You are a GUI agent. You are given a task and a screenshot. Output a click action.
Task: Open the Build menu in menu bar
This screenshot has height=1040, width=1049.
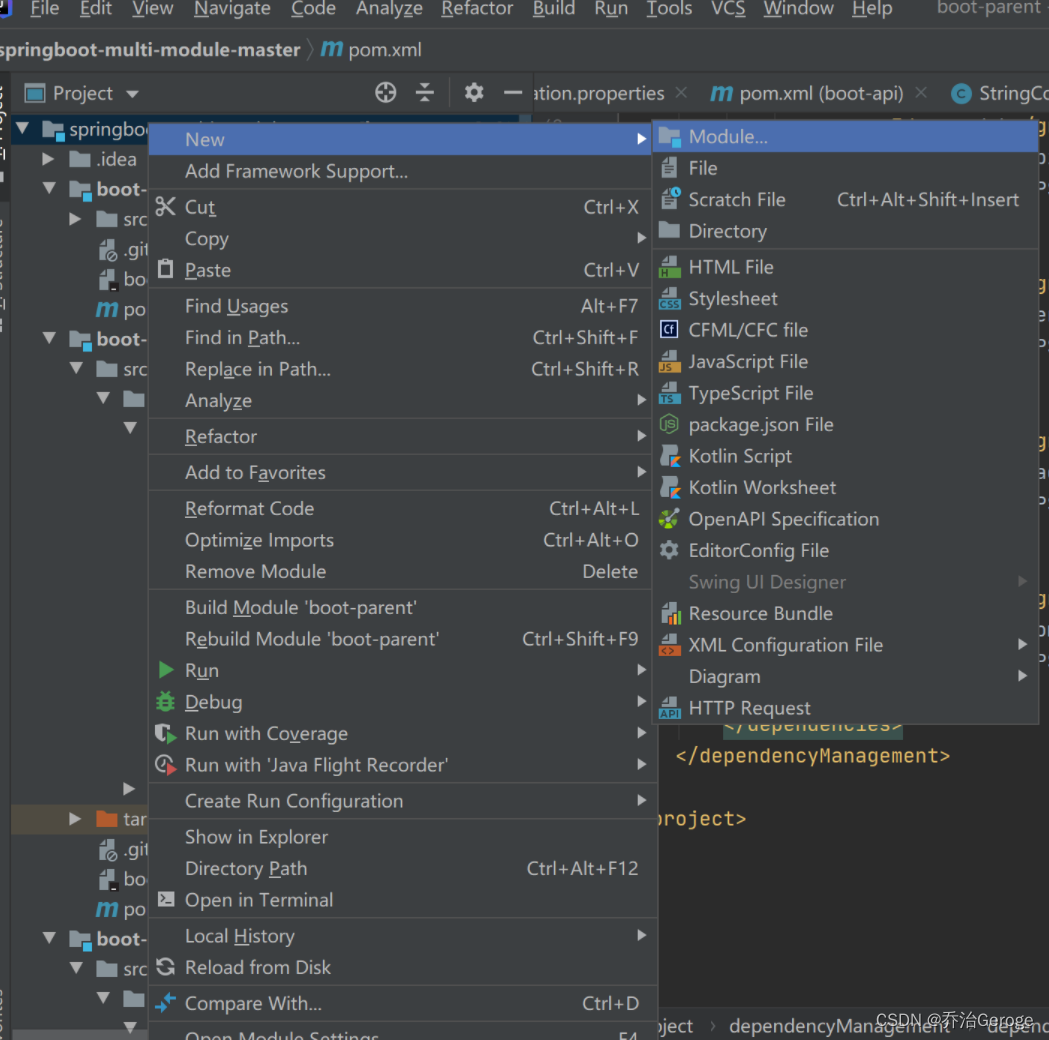(554, 9)
